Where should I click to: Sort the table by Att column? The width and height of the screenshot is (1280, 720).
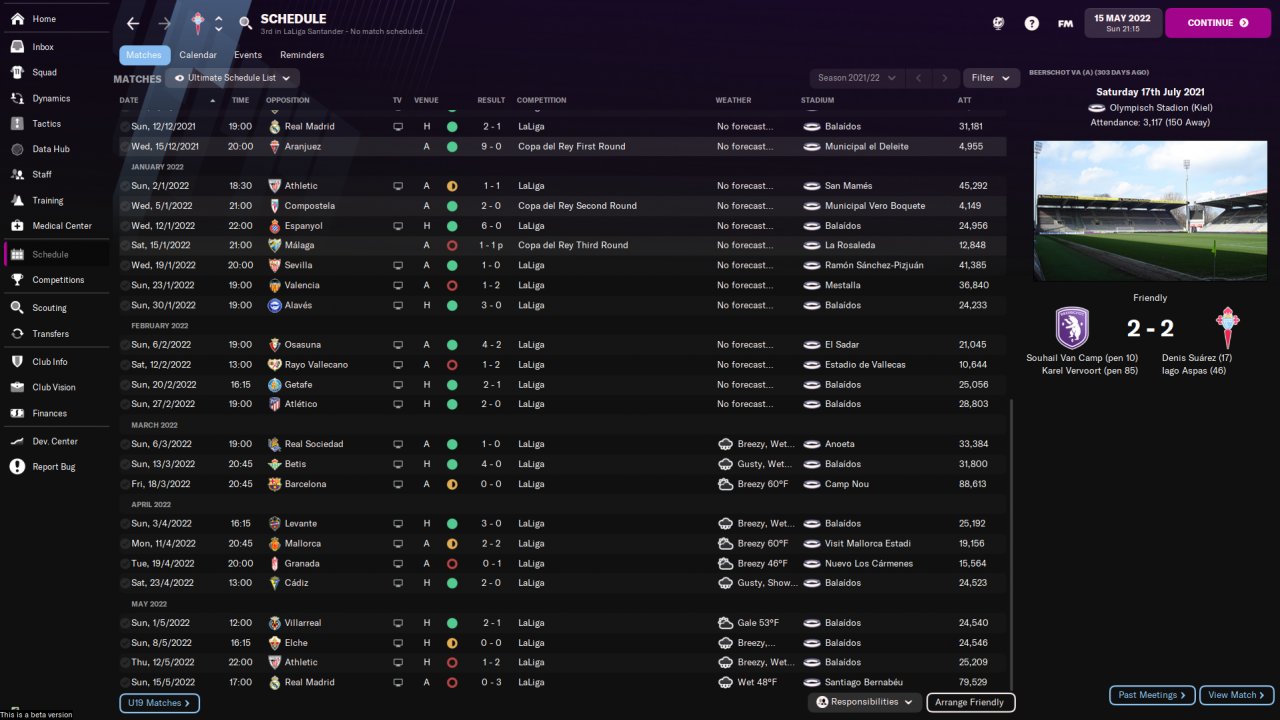tap(964, 101)
